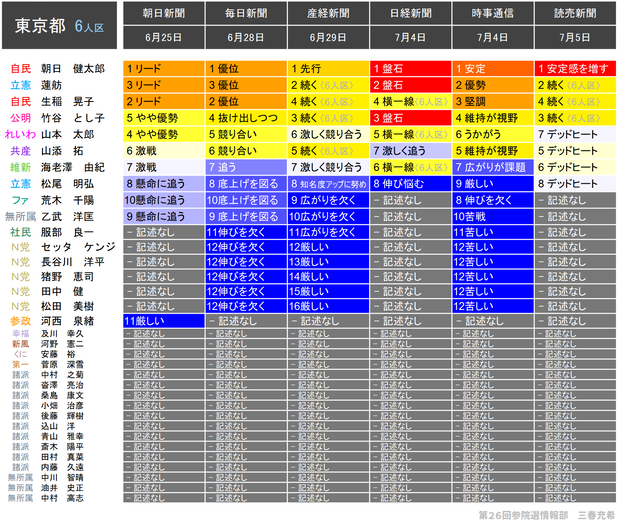This screenshot has height=522, width=620.
Task: Click the 6 激しく競り合う cell
Action: coord(328,134)
